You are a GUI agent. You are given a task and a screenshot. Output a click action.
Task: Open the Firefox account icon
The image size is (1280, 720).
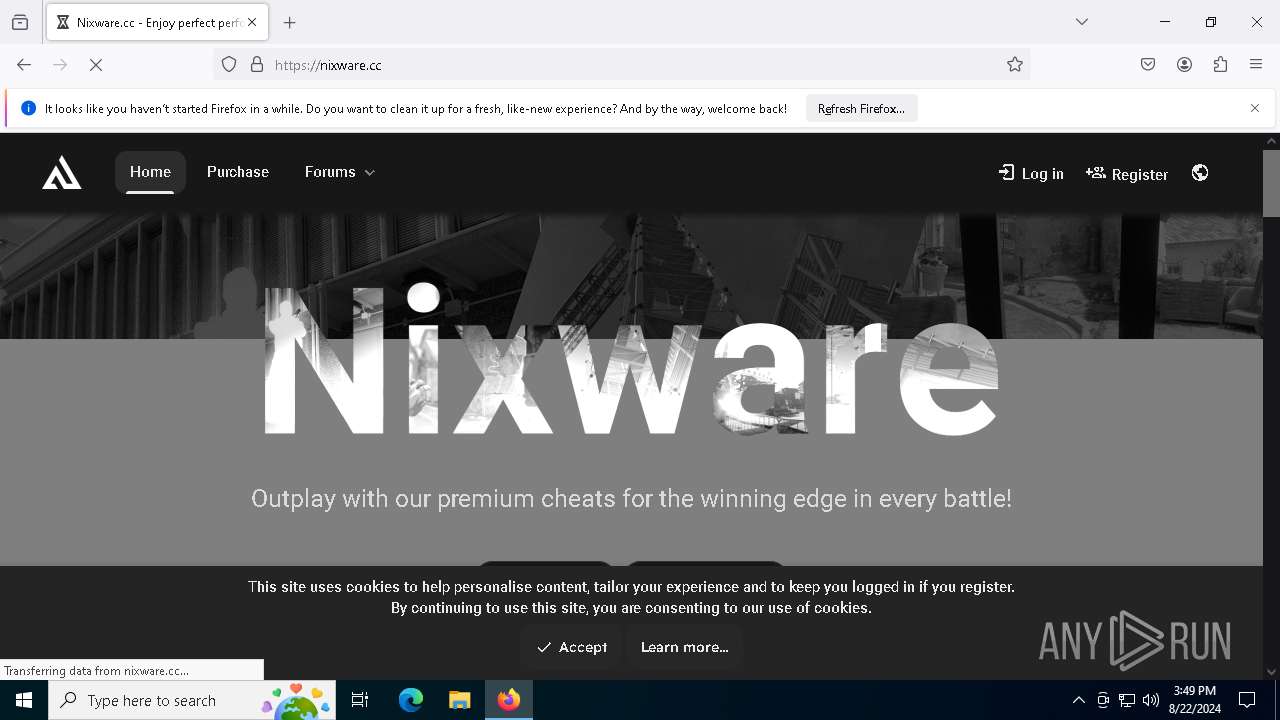pyautogui.click(x=1184, y=65)
